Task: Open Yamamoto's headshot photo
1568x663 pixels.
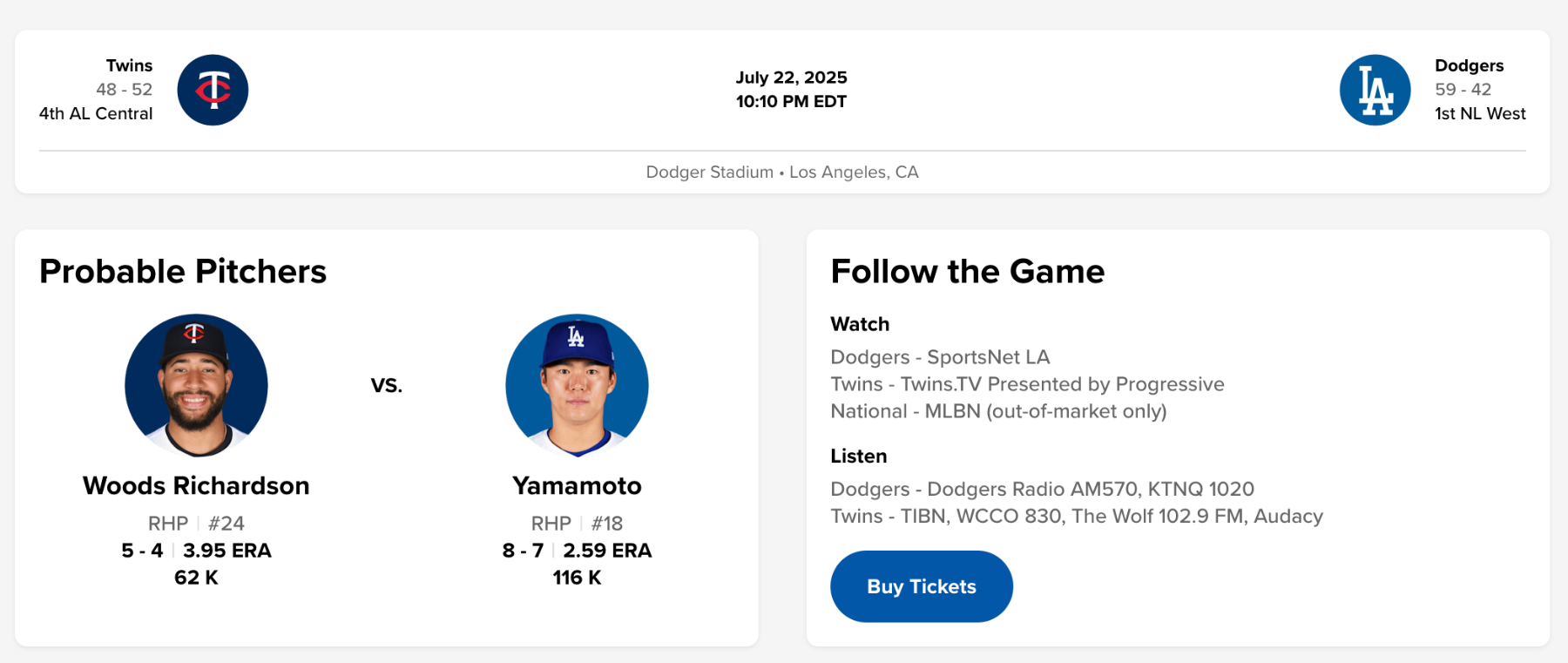Action: (x=577, y=385)
